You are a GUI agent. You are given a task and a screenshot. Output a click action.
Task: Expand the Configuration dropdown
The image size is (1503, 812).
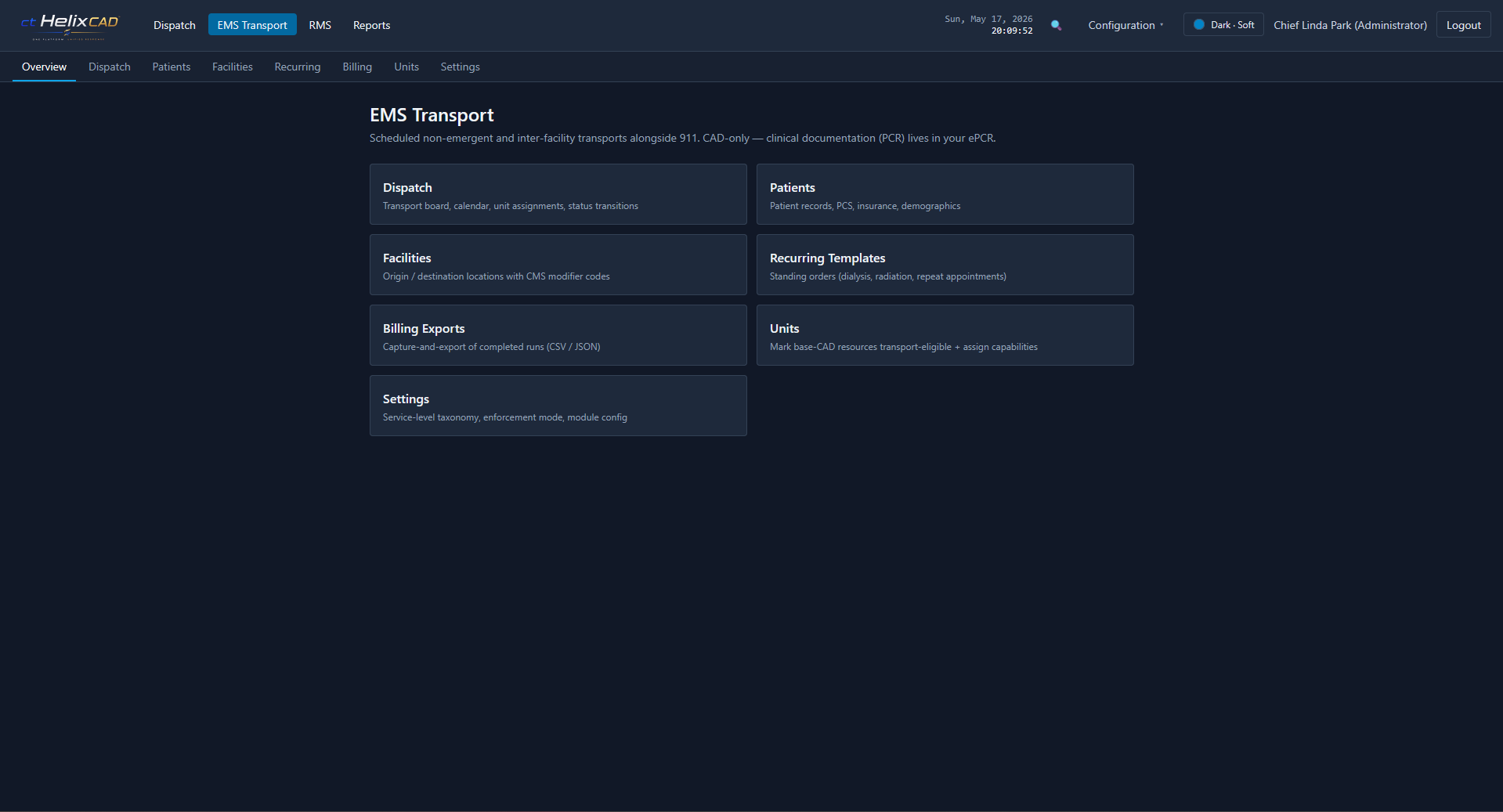tap(1125, 25)
